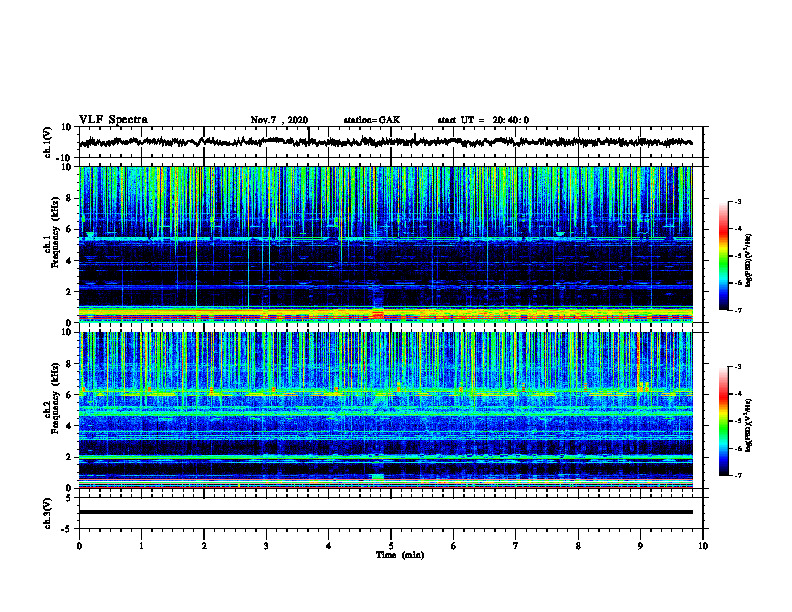
Task: Click the upper color bar beside ch.1
Action: coord(724,256)
